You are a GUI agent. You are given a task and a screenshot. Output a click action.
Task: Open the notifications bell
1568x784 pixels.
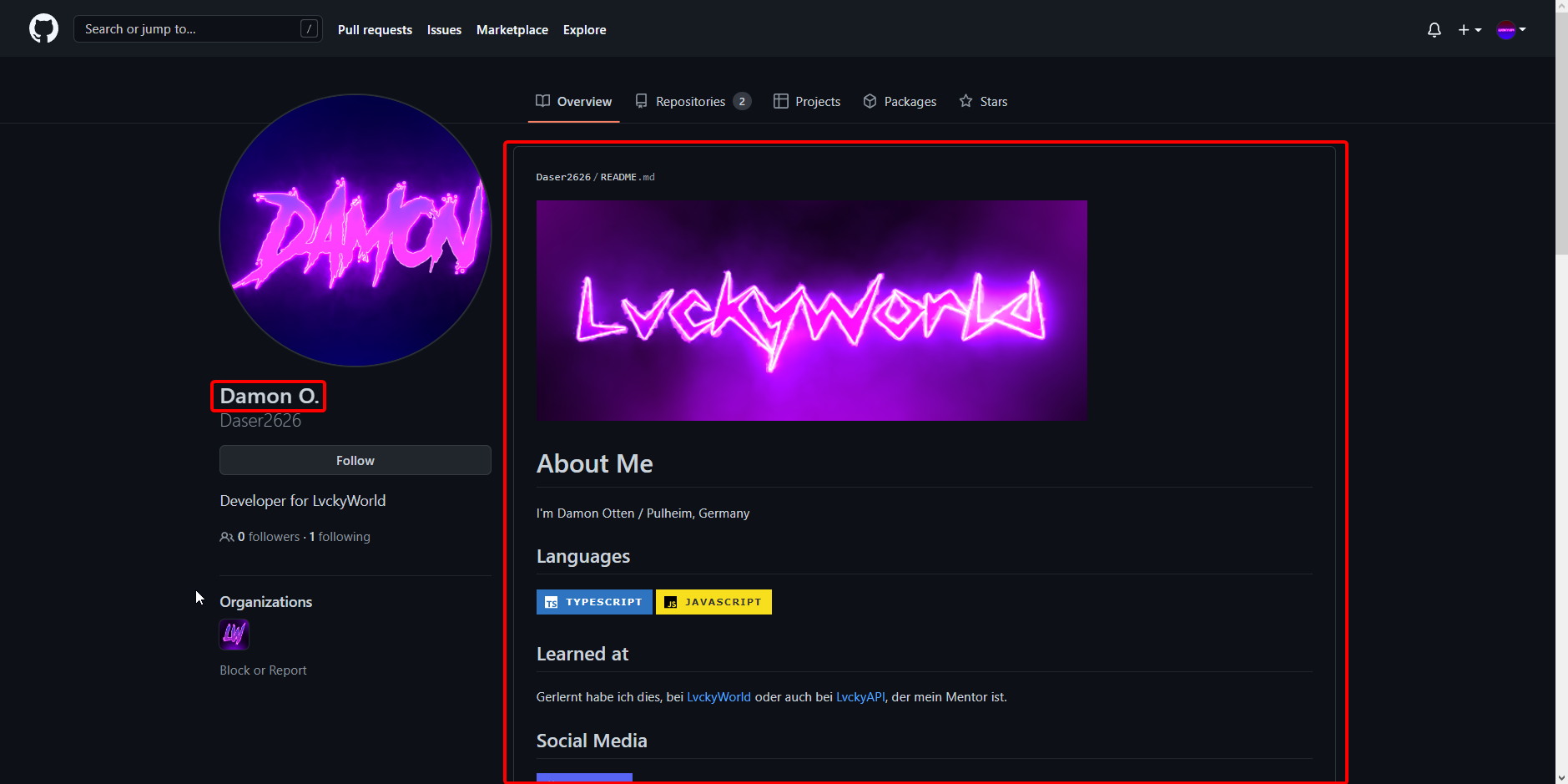coord(1434,30)
